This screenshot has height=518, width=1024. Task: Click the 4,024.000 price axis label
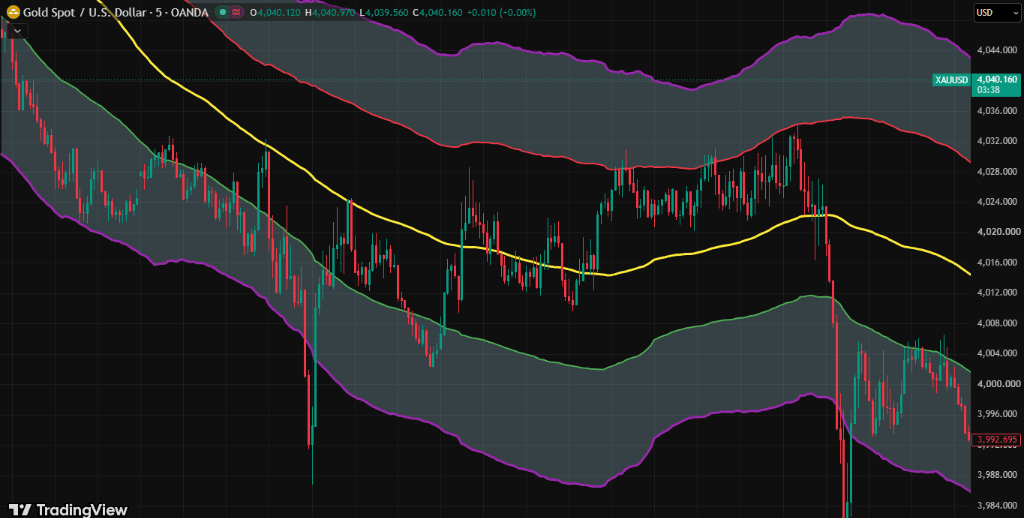997,202
